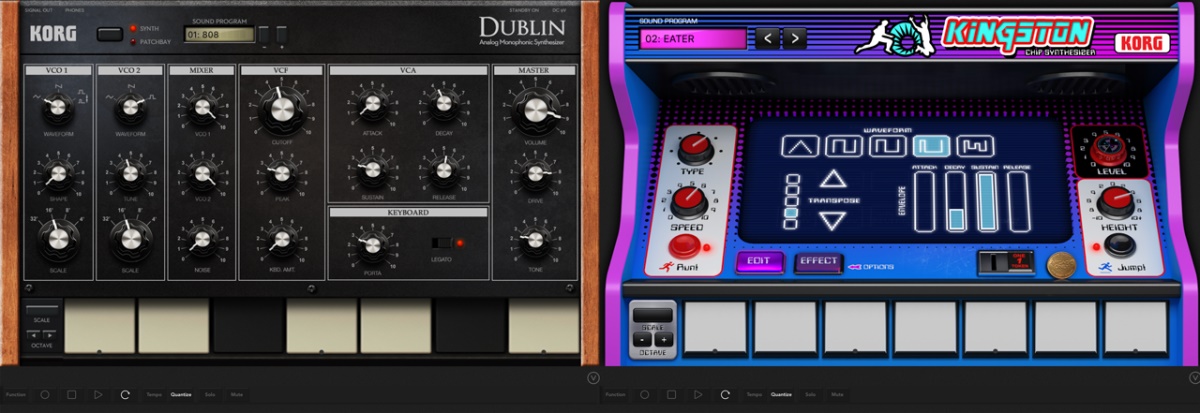Click the loop arrow icon under Dublin
The width and height of the screenshot is (1200, 413).
[x=125, y=395]
